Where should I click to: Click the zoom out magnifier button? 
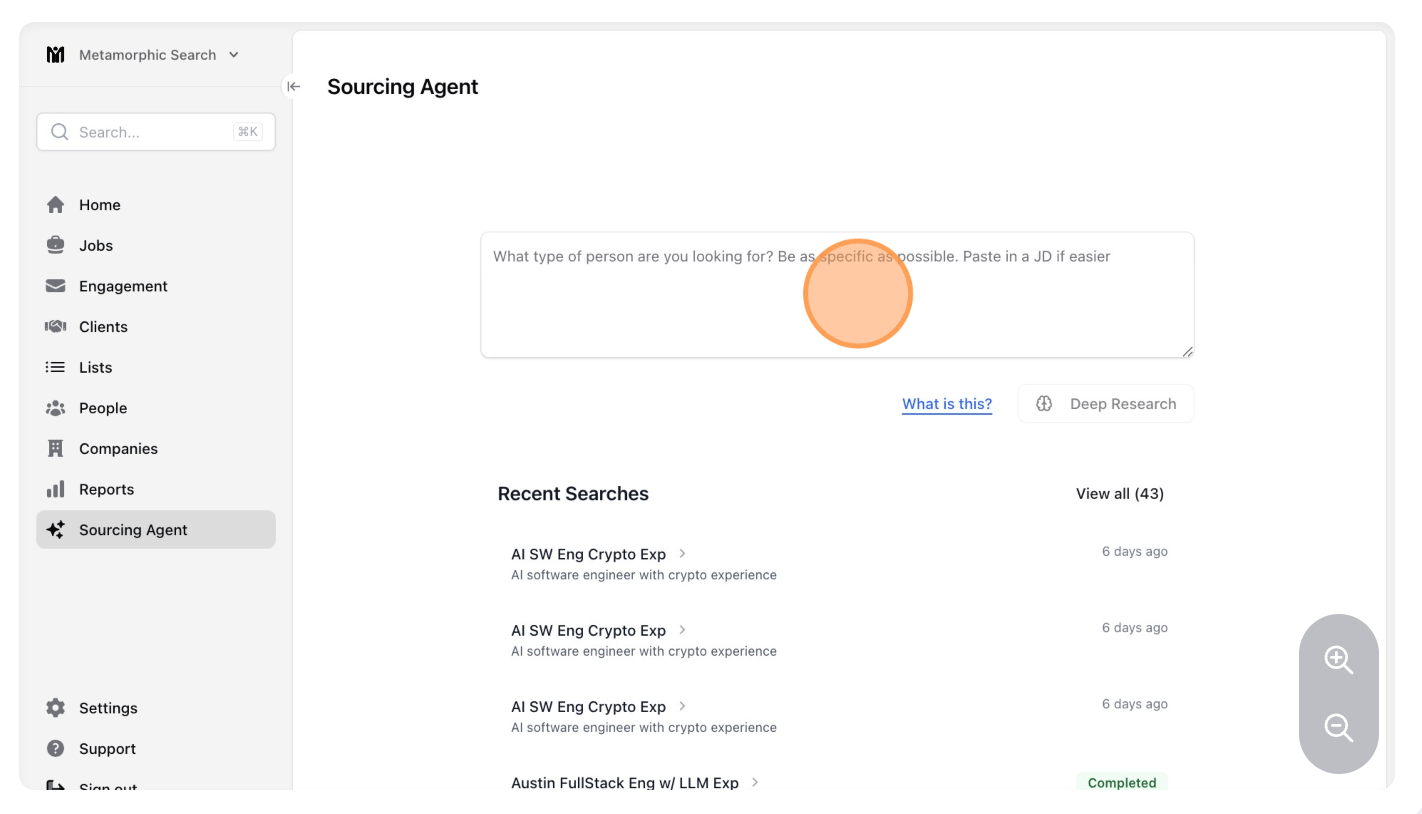1338,727
